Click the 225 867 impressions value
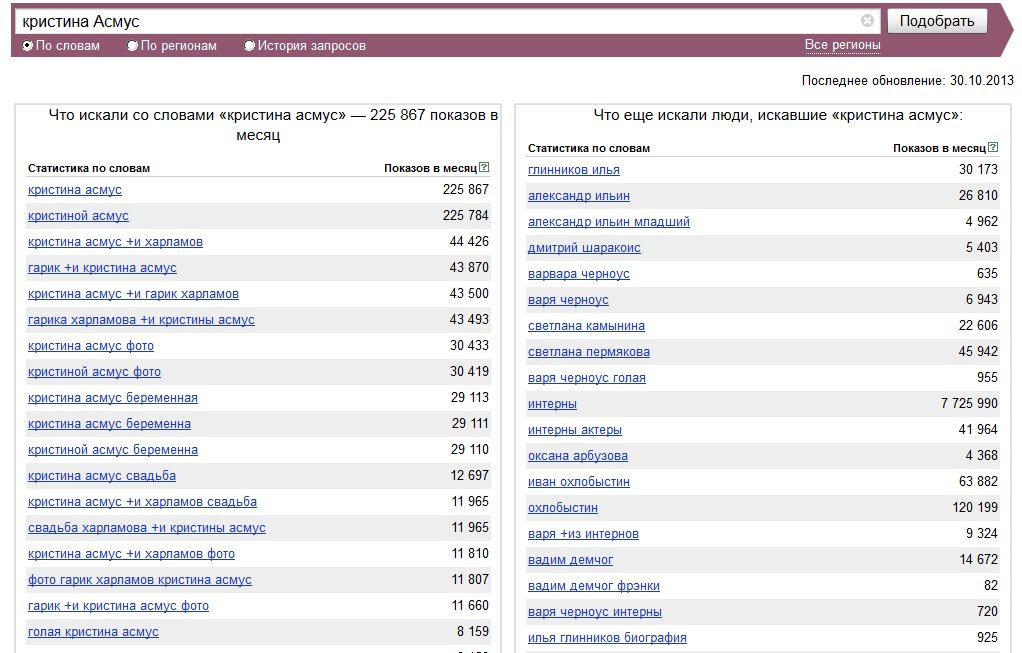The width and height of the screenshot is (1022, 653). click(465, 189)
